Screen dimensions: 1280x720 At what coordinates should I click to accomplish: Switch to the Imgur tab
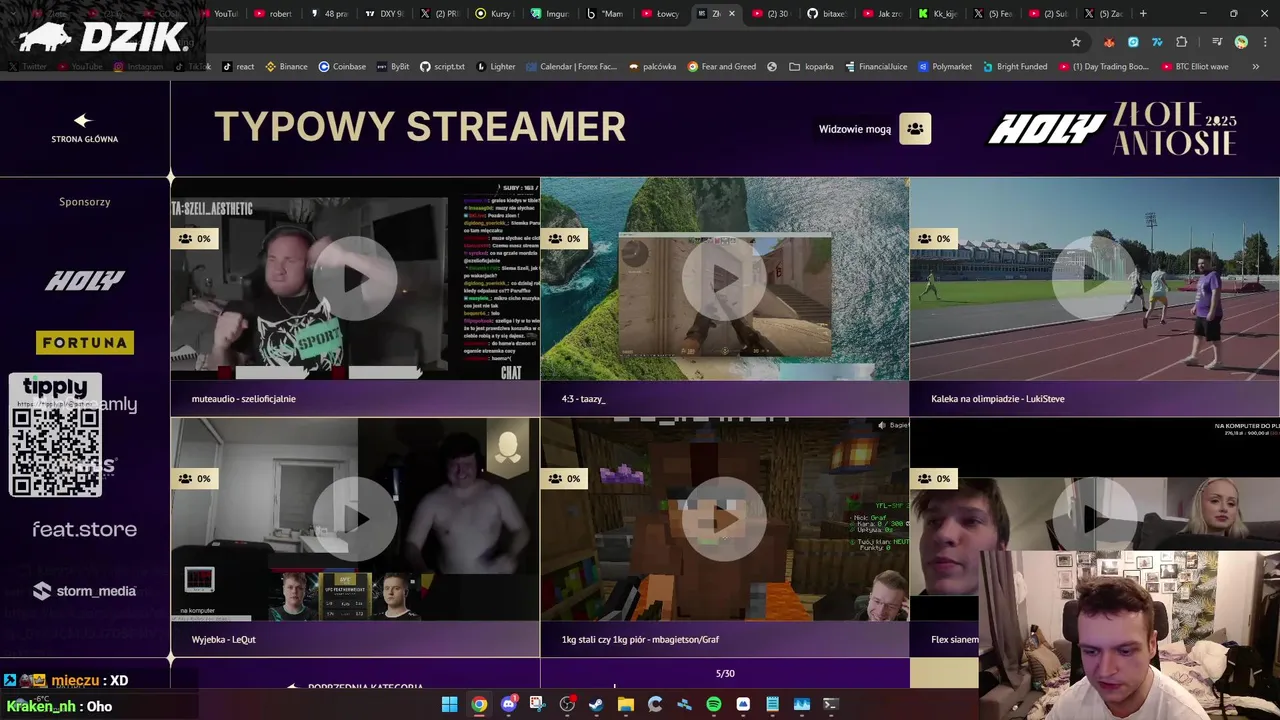550,13
